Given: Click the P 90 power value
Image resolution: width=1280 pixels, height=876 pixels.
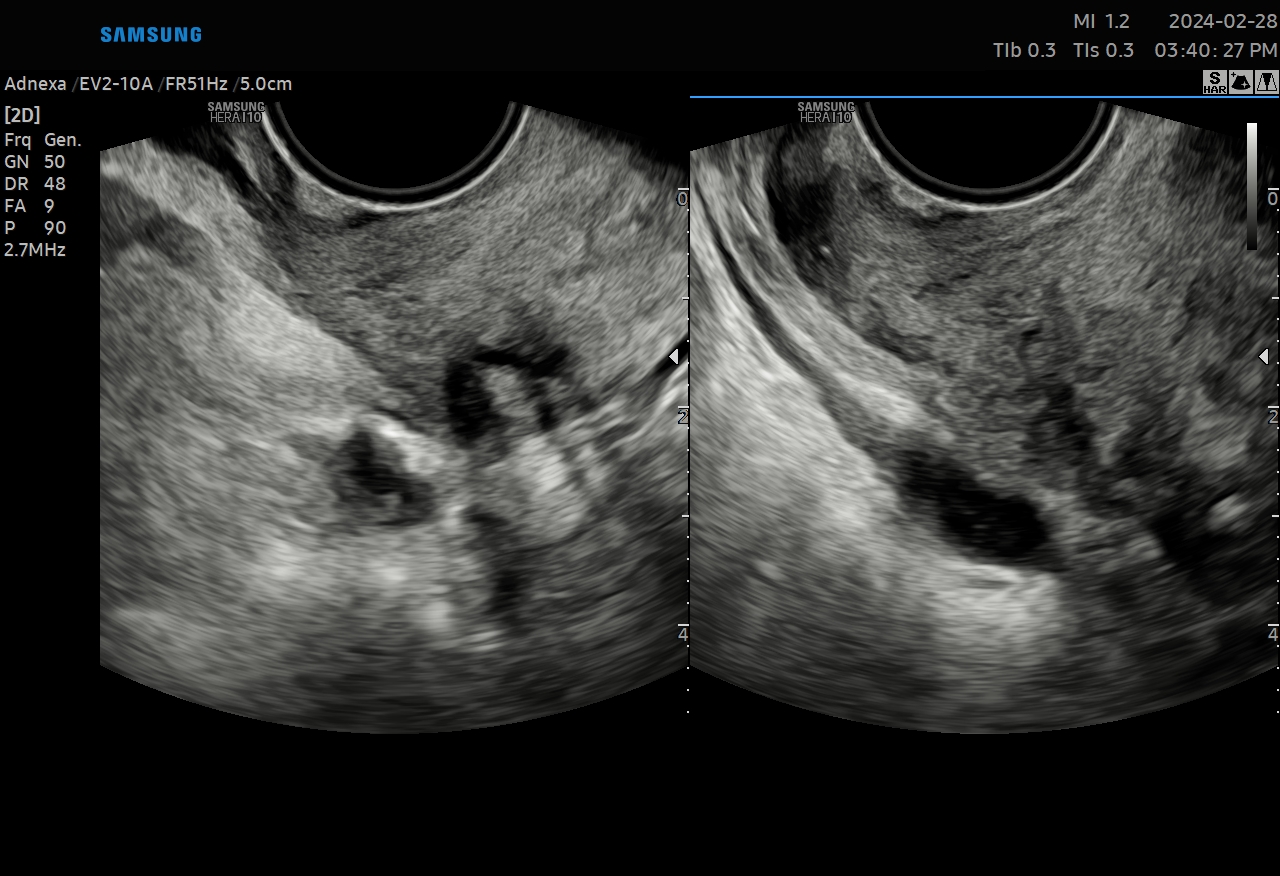Looking at the screenshot, I should (35, 228).
